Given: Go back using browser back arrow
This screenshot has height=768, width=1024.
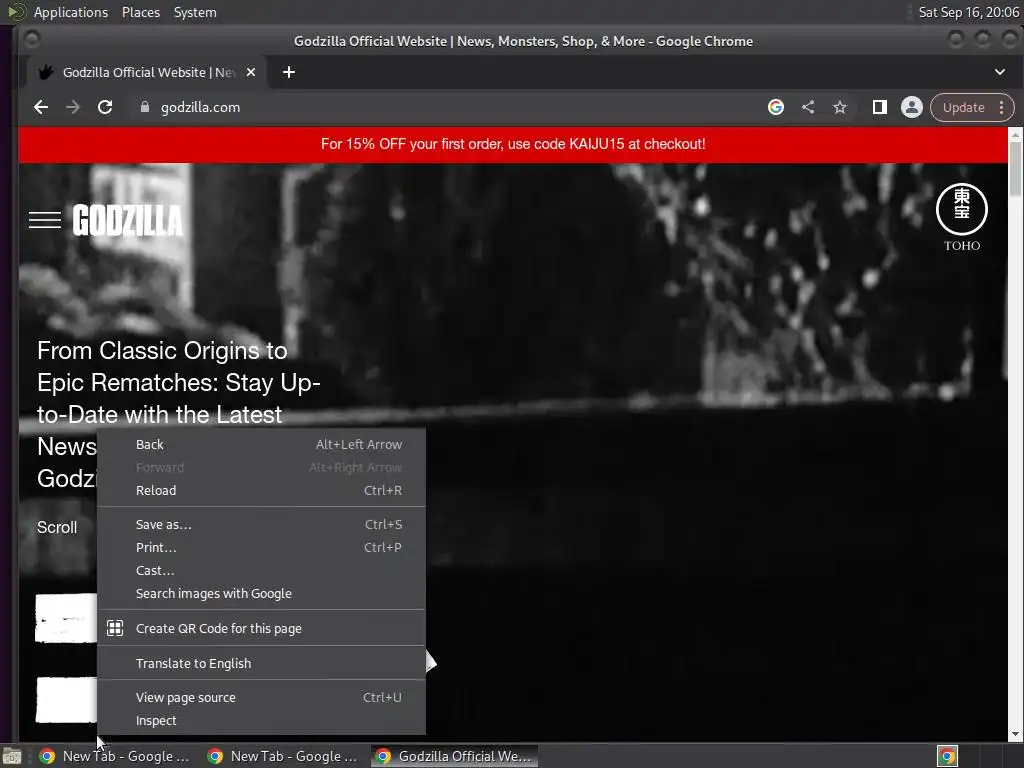Looking at the screenshot, I should (40, 107).
